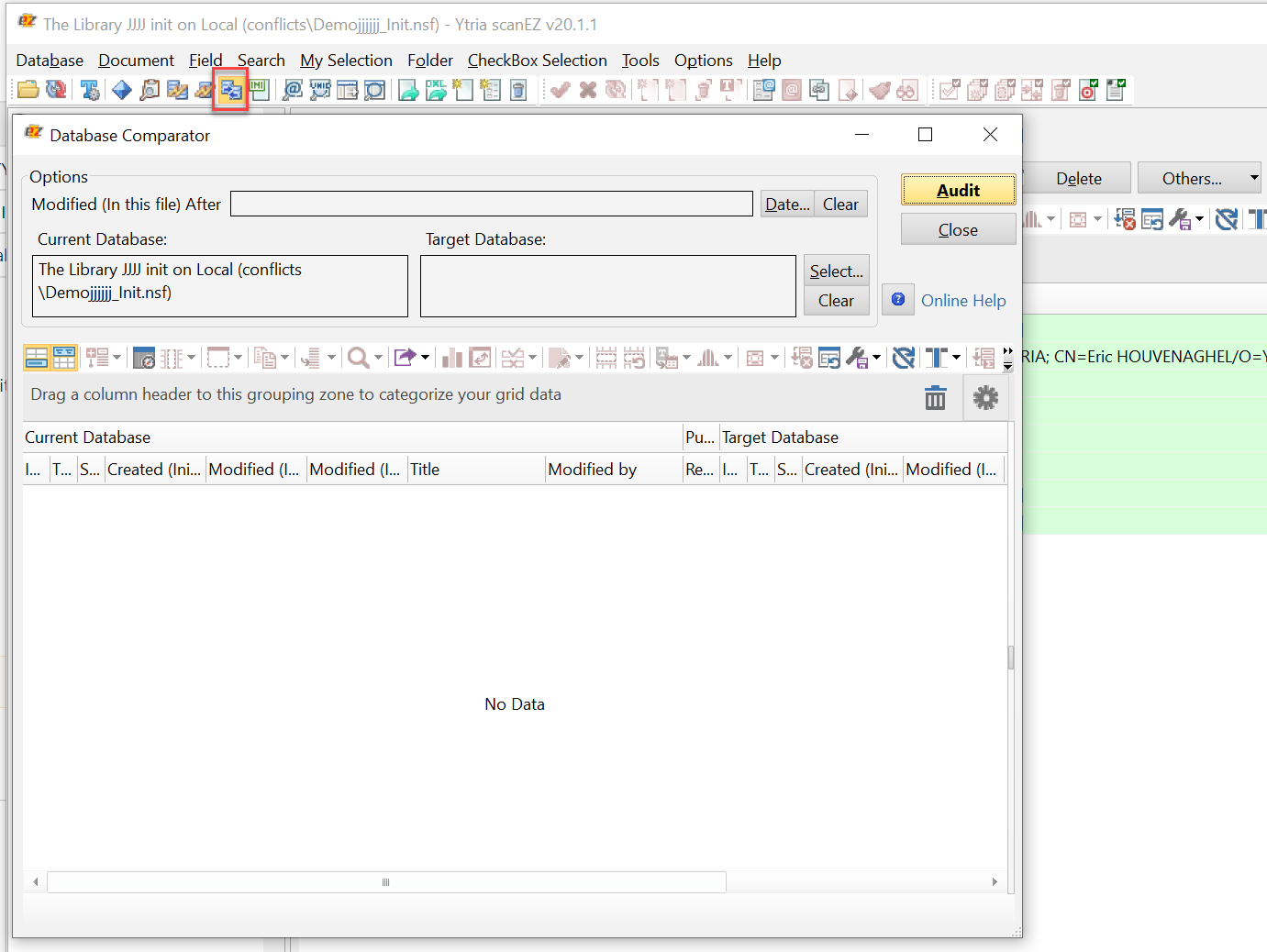Click the open folder icon in main toolbar
1267x952 pixels.
[28, 90]
